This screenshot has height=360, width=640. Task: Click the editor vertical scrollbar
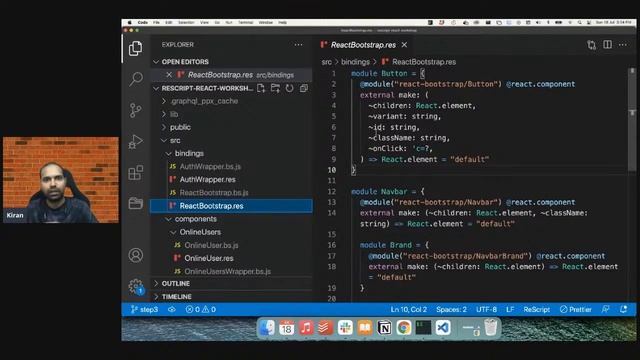click(x=632, y=120)
